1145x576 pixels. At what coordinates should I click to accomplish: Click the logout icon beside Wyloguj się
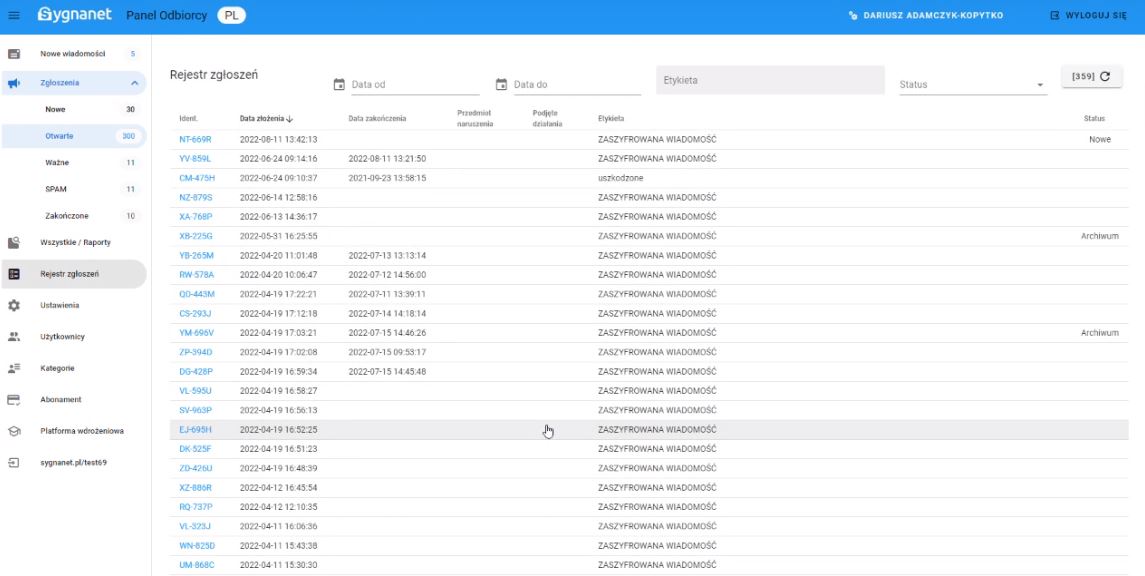[x=1054, y=15]
